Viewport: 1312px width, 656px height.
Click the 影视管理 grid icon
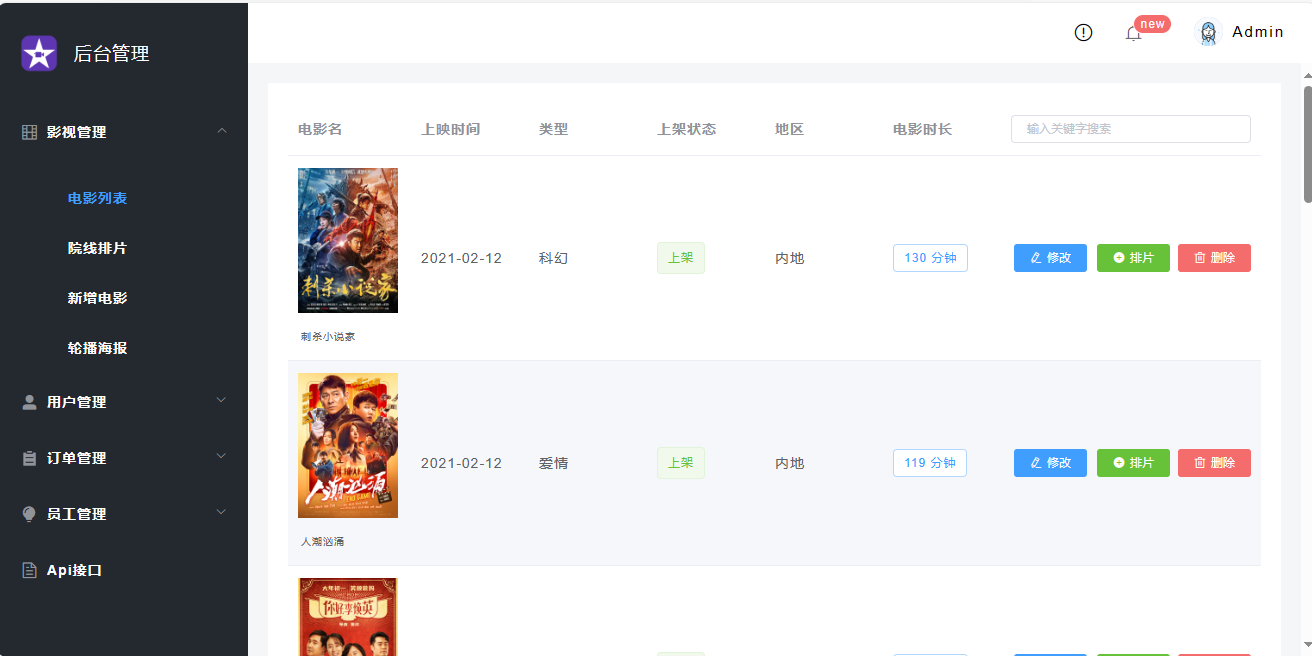(29, 132)
